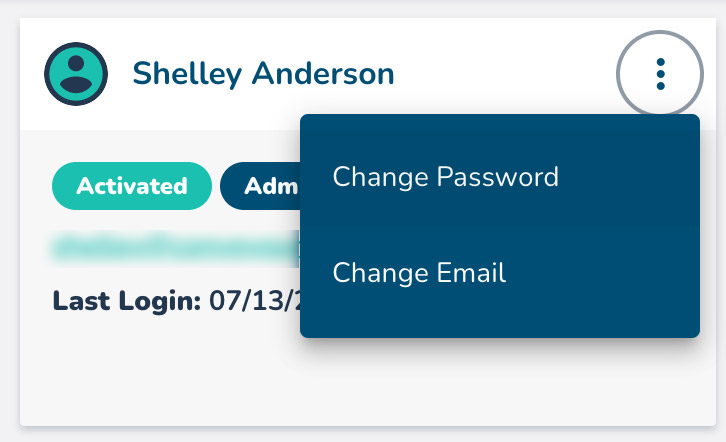Screen dimensions: 726x442
Task: Click the Shelley Anderson name heading
Action: [263, 73]
